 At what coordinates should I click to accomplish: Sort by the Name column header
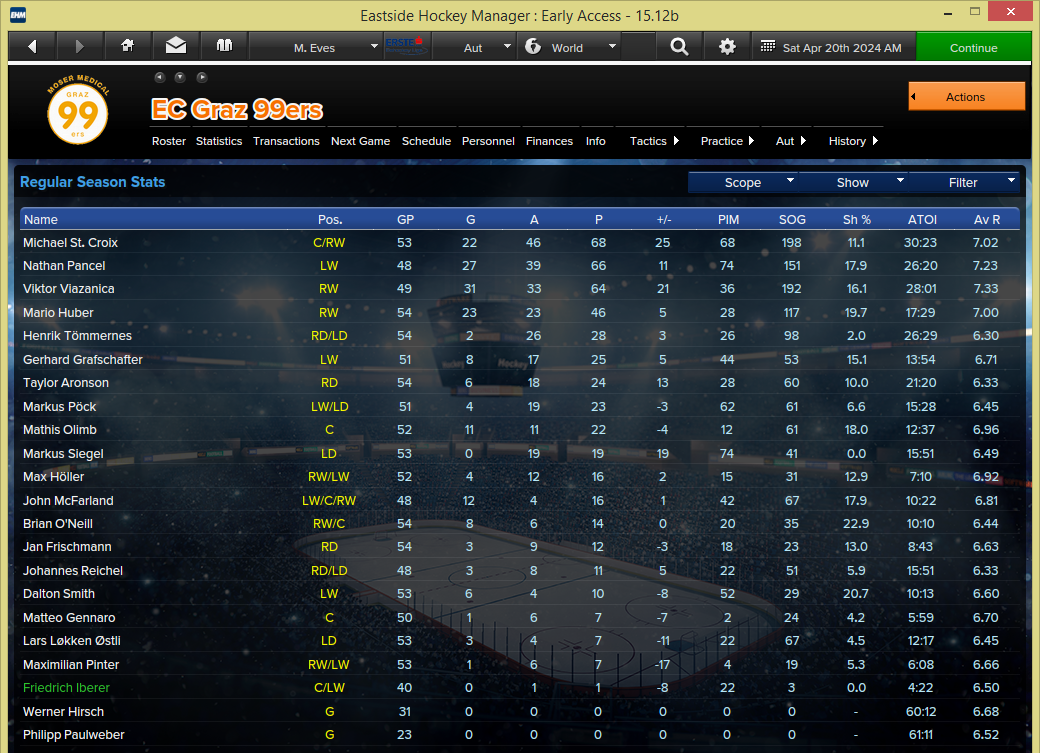coord(40,219)
